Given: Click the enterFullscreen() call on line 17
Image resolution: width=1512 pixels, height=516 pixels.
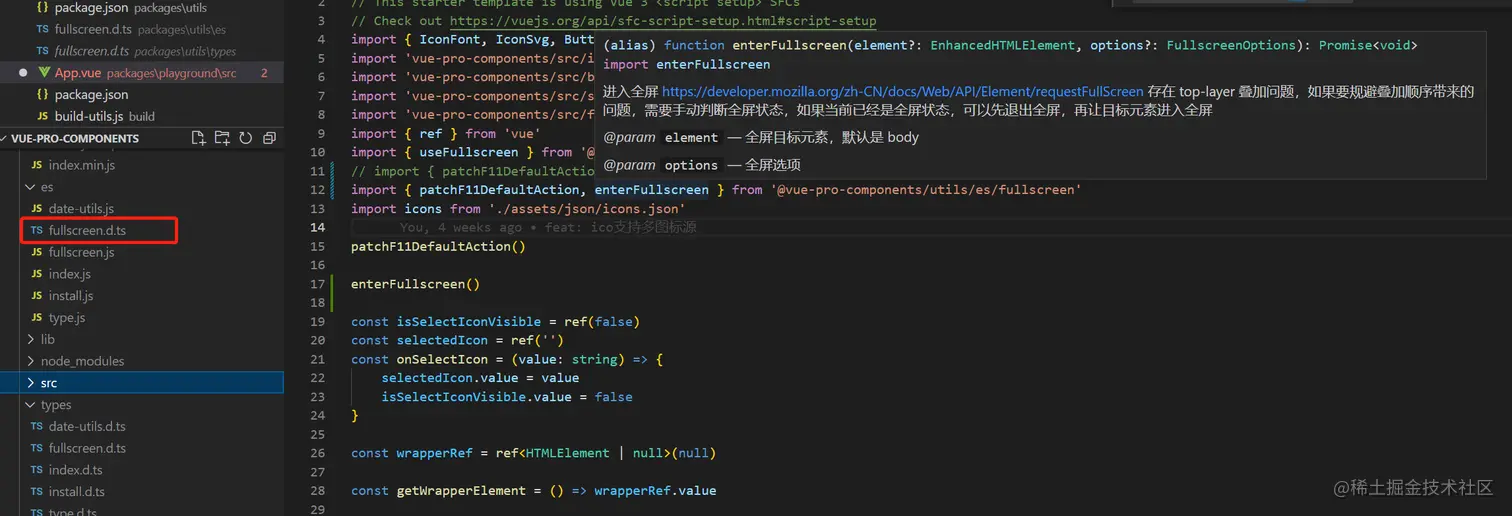Looking at the screenshot, I should point(415,284).
